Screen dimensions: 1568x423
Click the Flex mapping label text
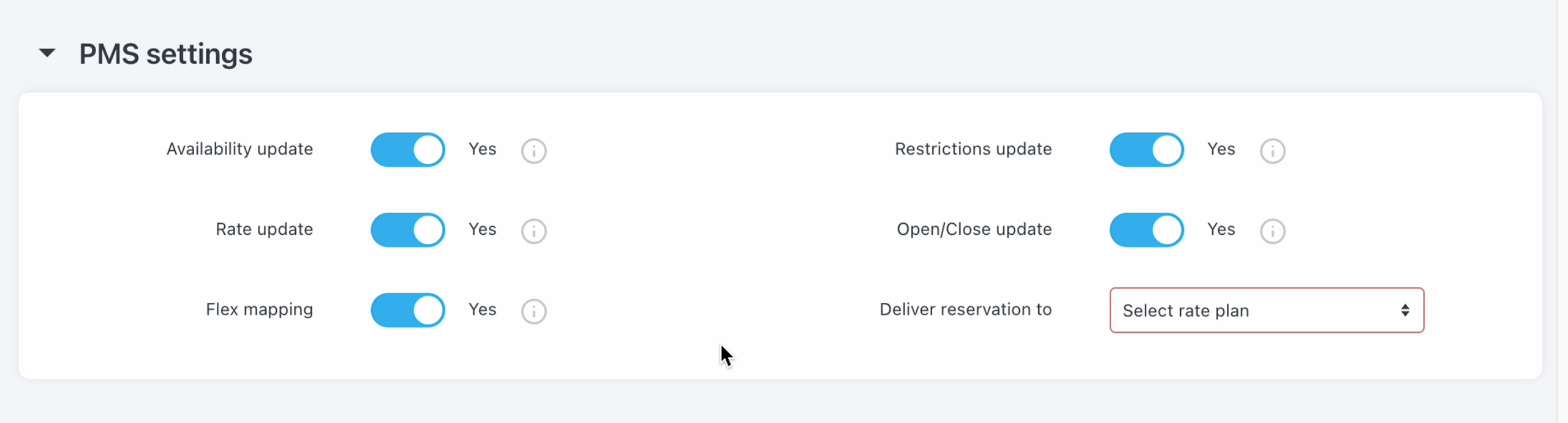pos(259,310)
